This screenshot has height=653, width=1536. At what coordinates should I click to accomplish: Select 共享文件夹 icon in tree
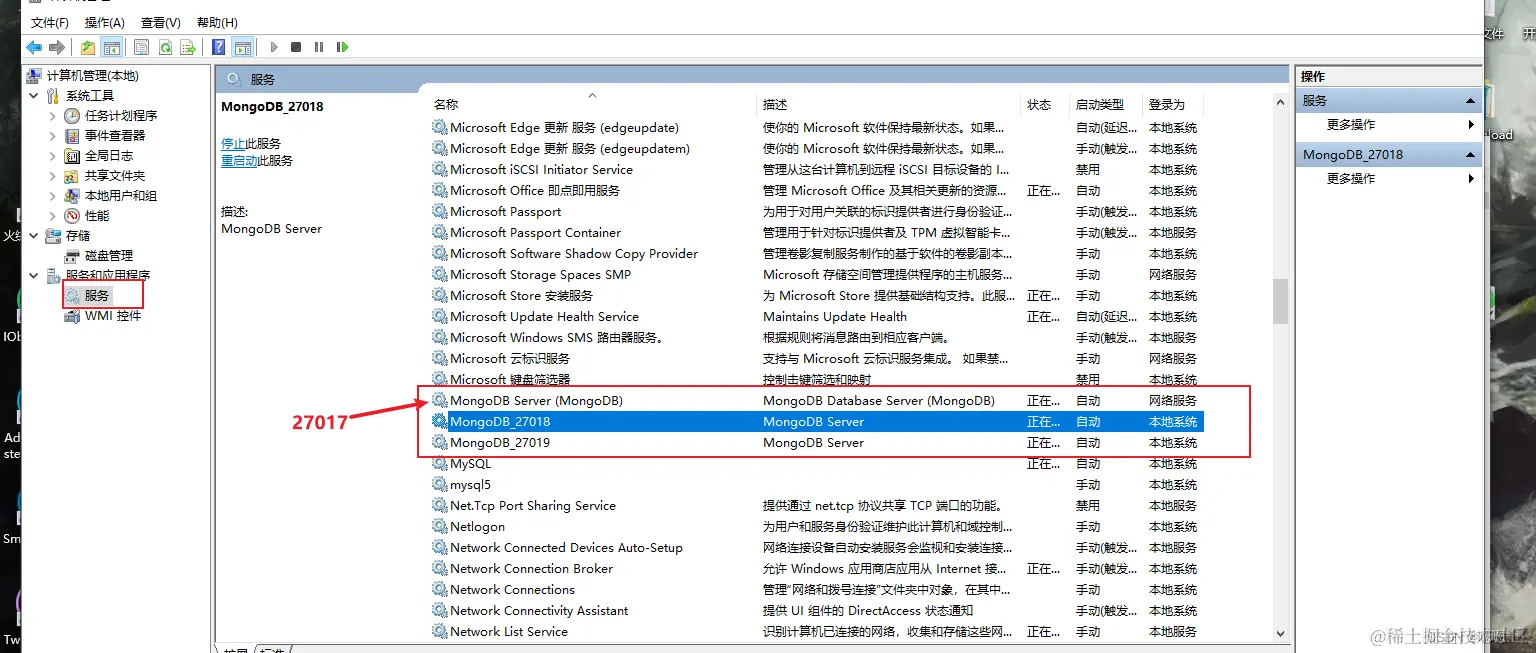point(72,176)
